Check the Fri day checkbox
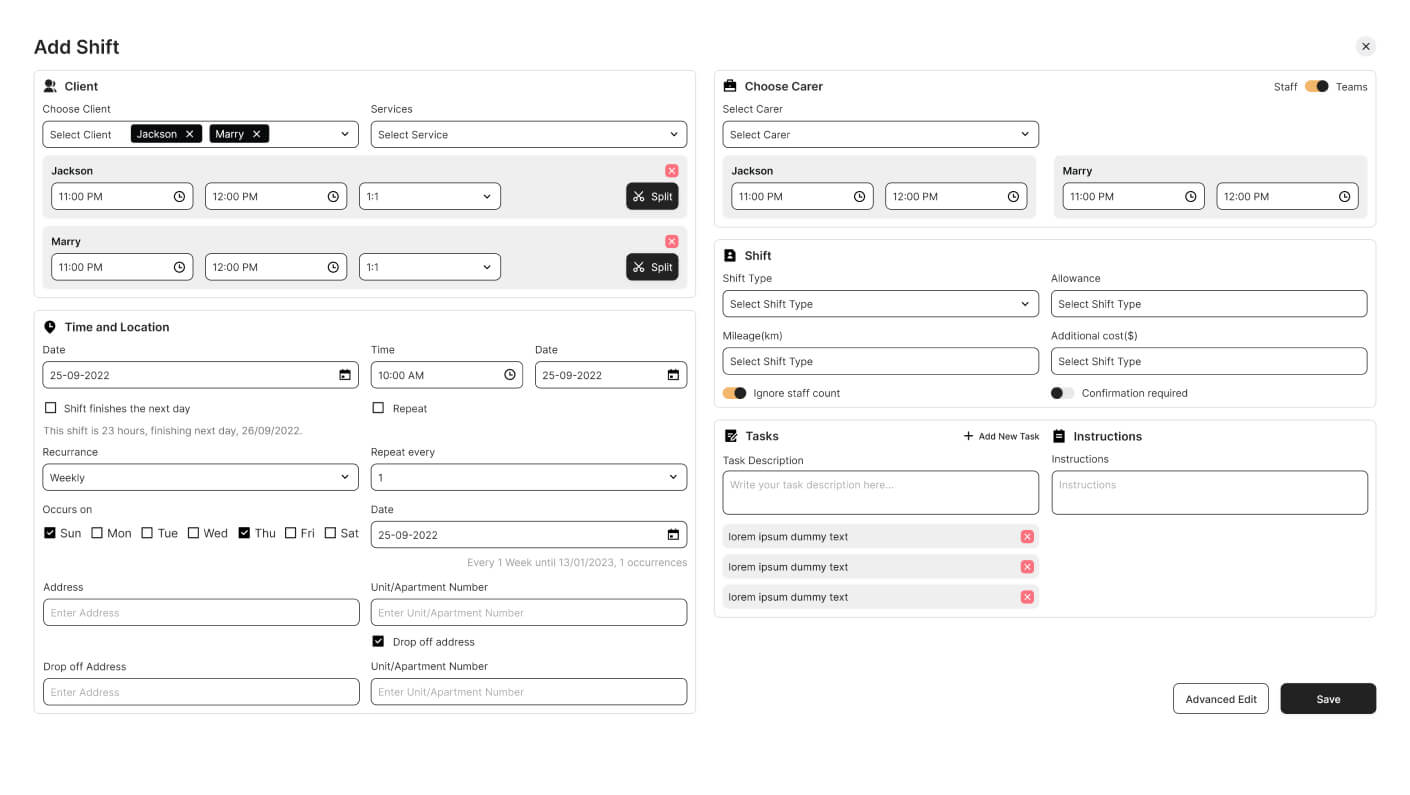The width and height of the screenshot is (1410, 795). click(291, 533)
